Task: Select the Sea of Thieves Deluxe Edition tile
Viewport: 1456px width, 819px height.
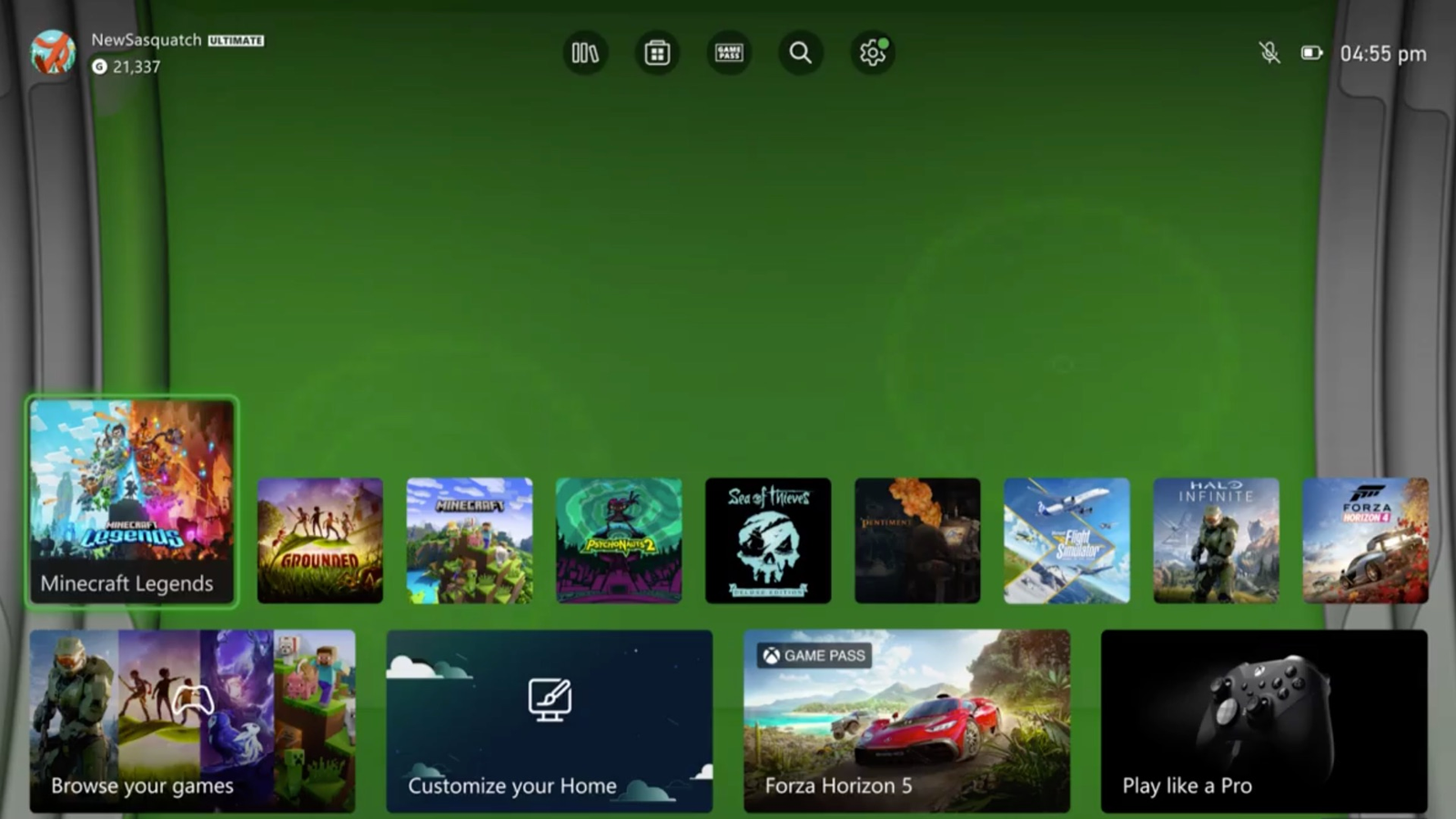Action: point(768,540)
